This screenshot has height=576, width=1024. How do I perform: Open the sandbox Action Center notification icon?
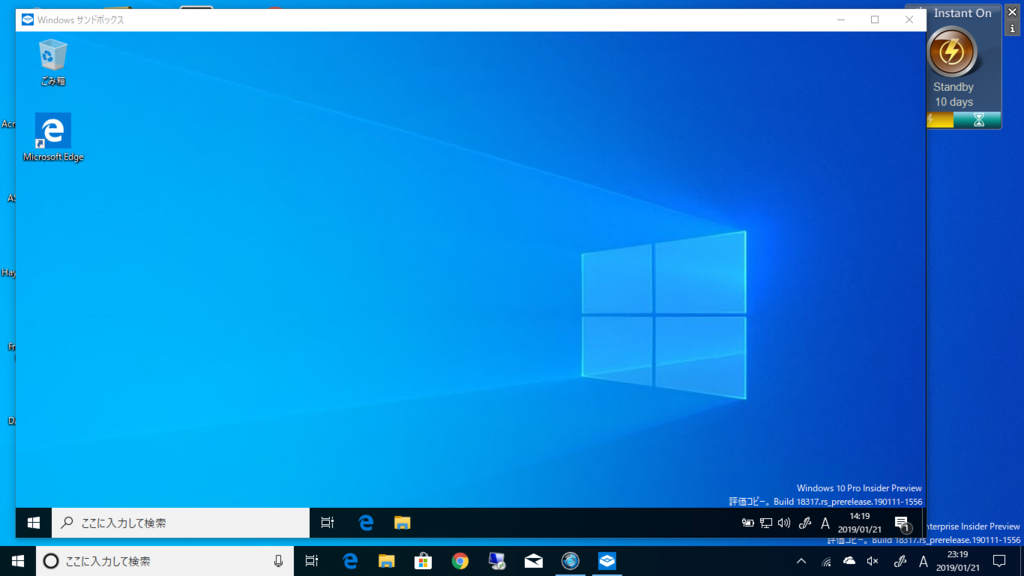tap(902, 523)
